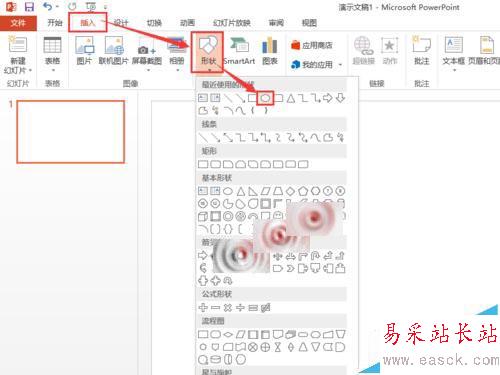500x375 pixels.
Task: Select the trapezoid in Basic Shapes
Action: 278,191
